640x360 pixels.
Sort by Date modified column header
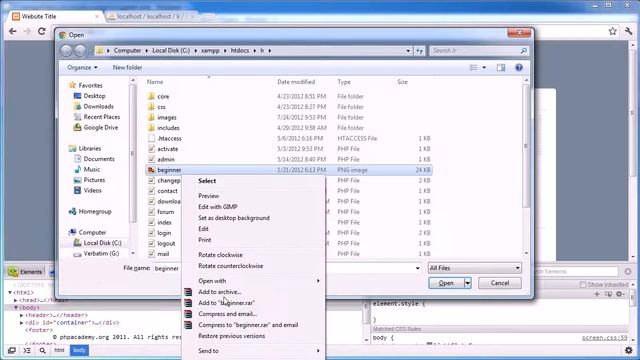(296, 82)
